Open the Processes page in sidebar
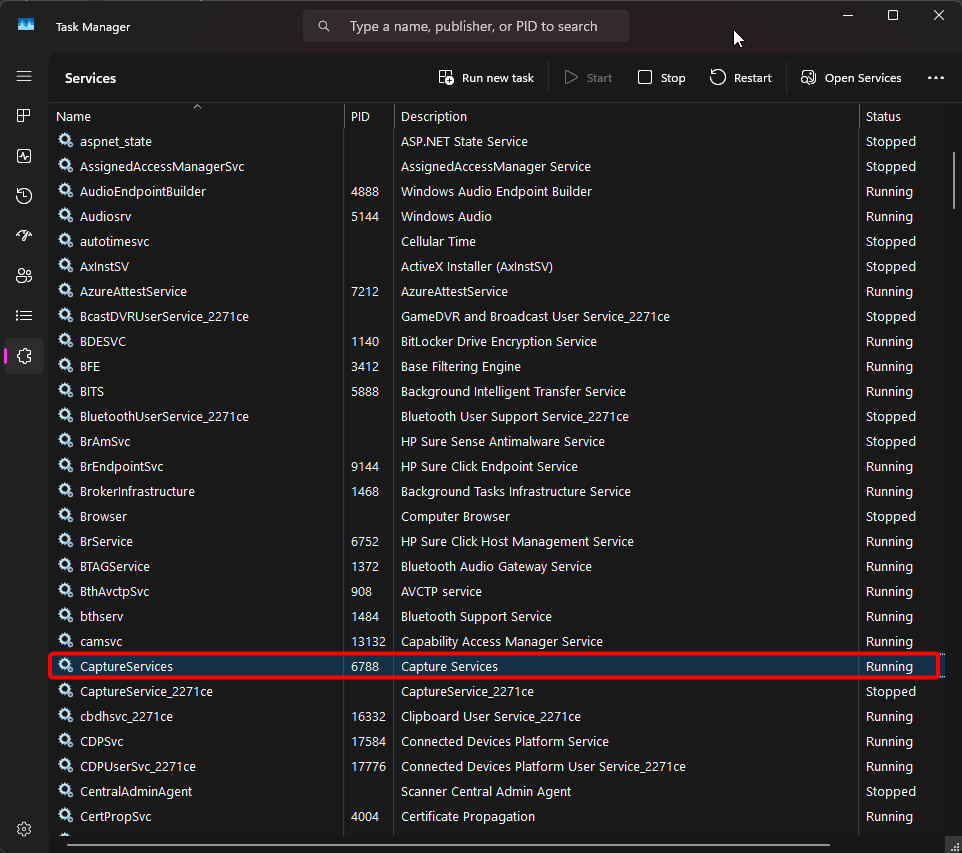 click(x=24, y=116)
